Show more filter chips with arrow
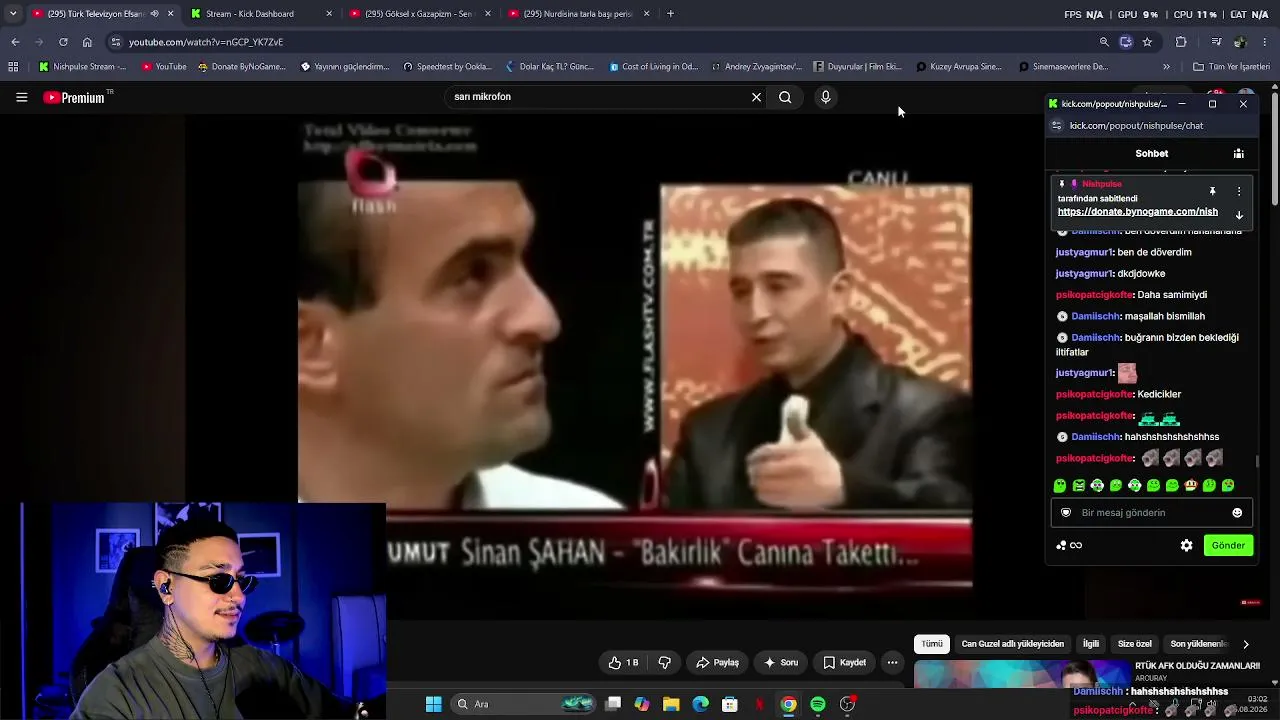 coord(1245,644)
